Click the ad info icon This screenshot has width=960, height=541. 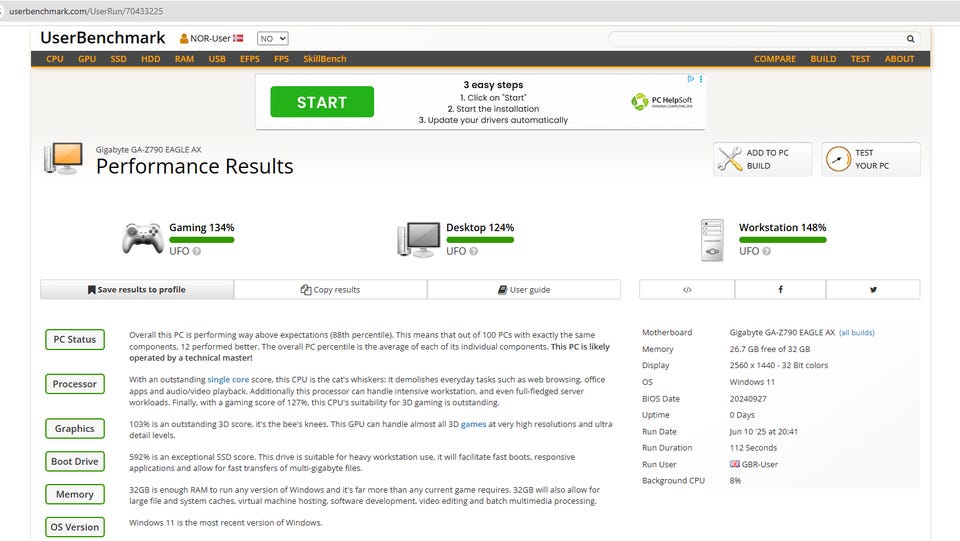click(x=691, y=79)
